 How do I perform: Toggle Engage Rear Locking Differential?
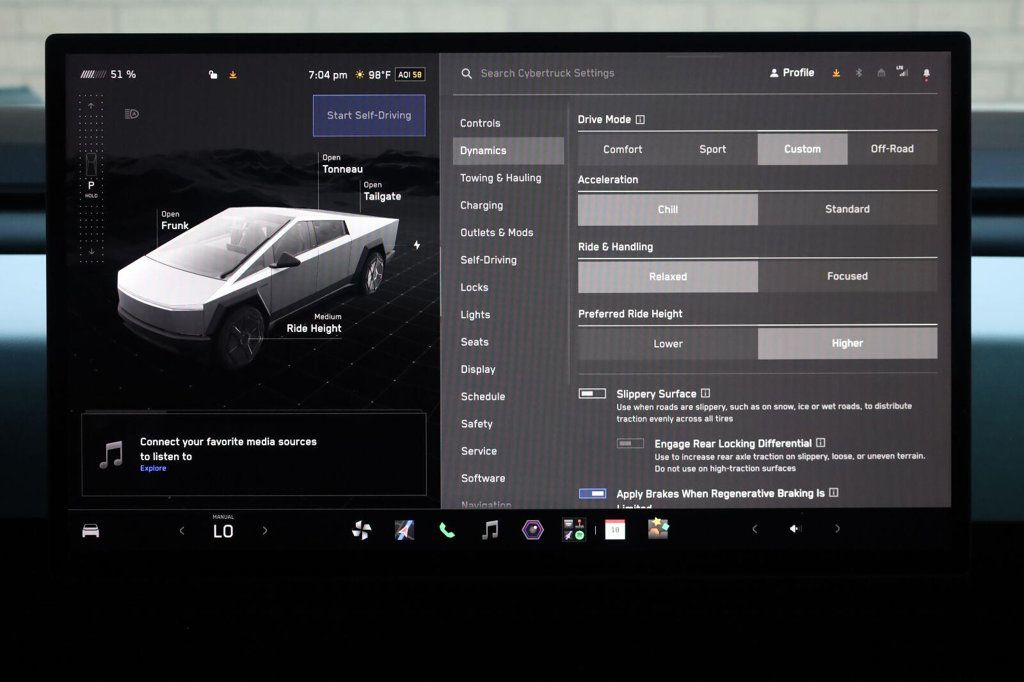coord(630,443)
